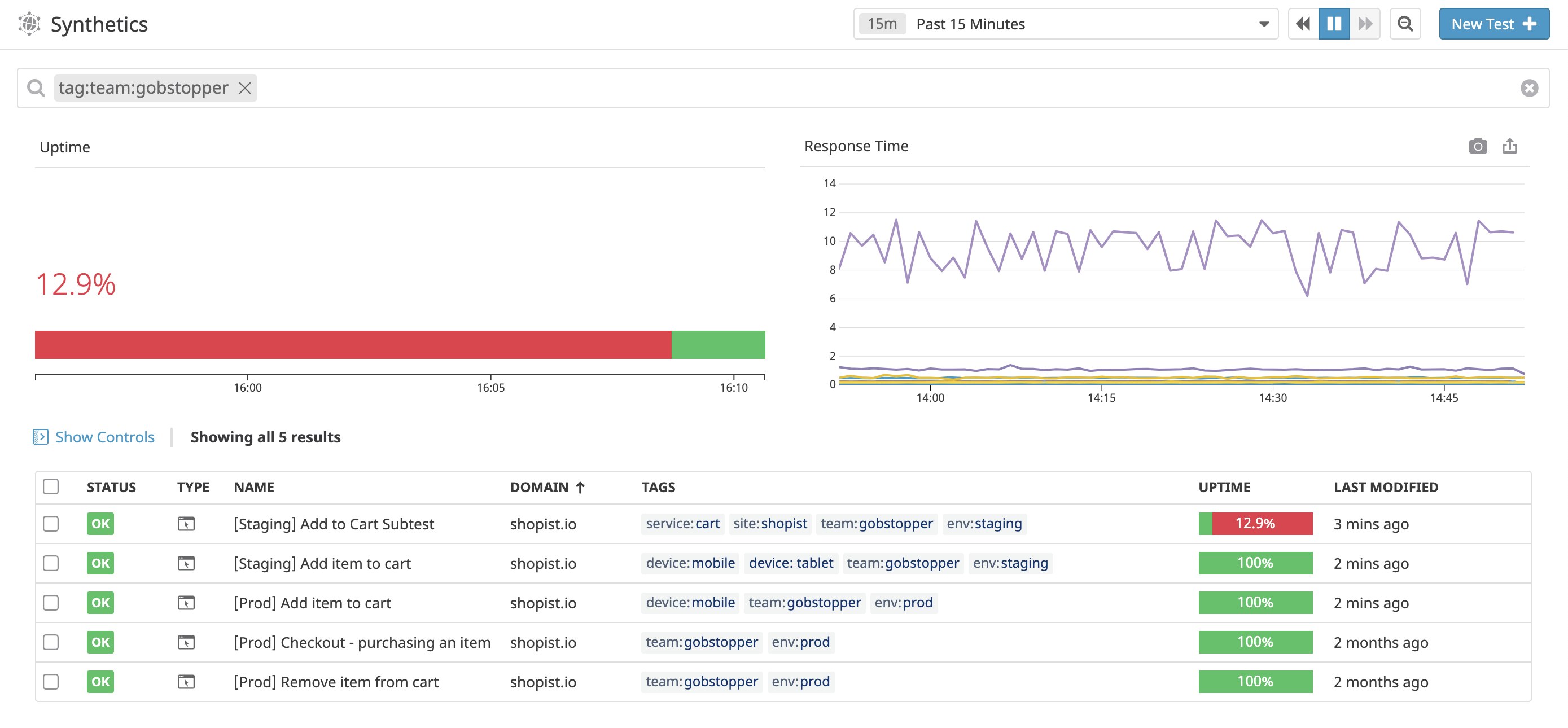Clear the search bar with X icon
The height and width of the screenshot is (728, 1568).
click(x=1529, y=88)
